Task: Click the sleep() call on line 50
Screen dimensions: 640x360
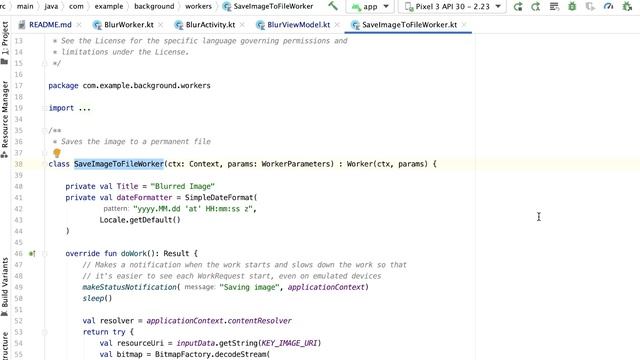Action: pyautogui.click(x=97, y=298)
